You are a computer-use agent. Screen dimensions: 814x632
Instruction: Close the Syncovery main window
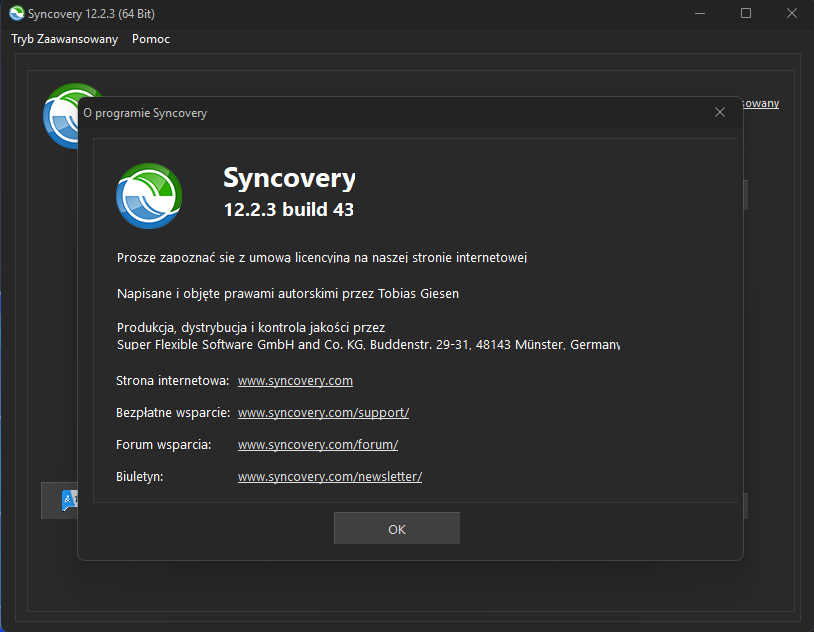pyautogui.click(x=791, y=14)
